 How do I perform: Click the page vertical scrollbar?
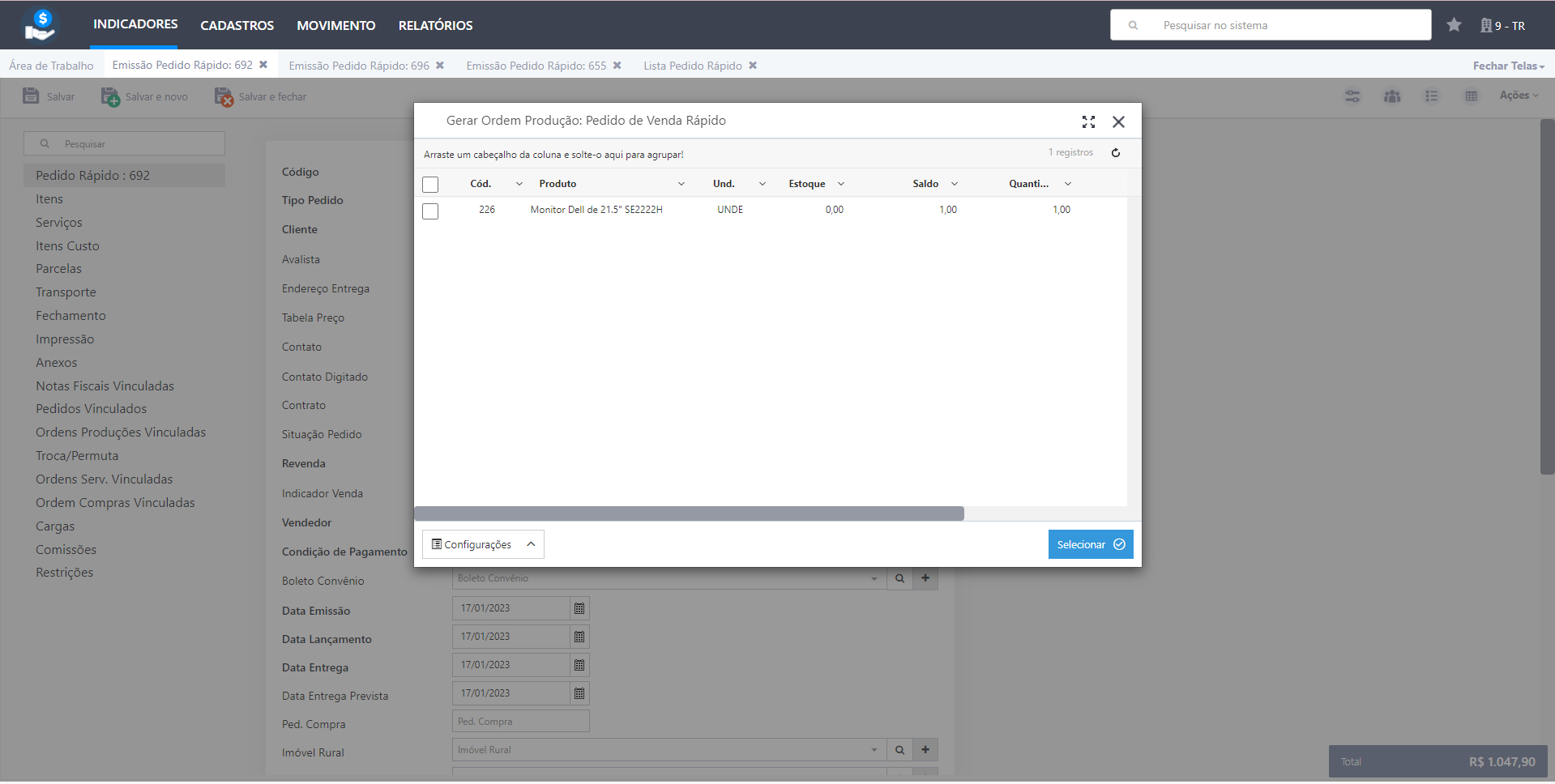tap(1547, 296)
